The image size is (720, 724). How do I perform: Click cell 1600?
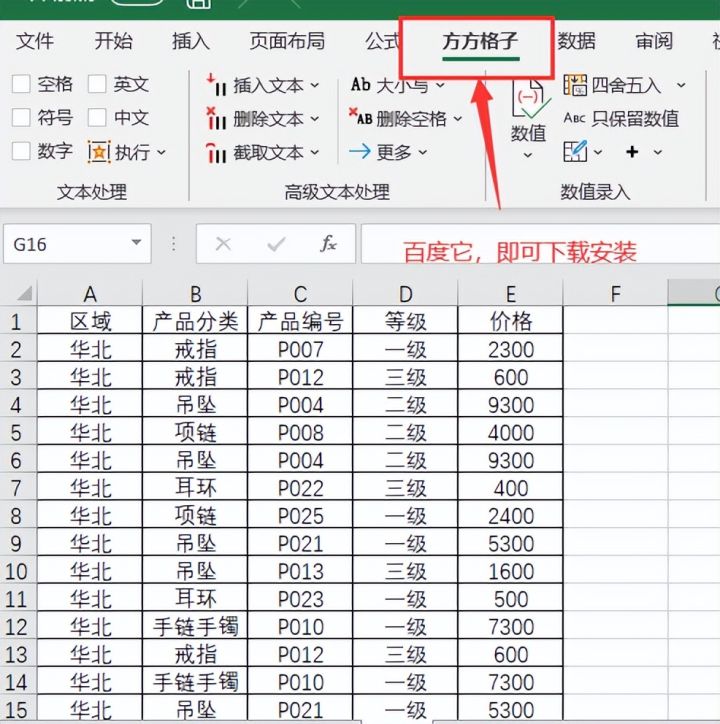[510, 572]
